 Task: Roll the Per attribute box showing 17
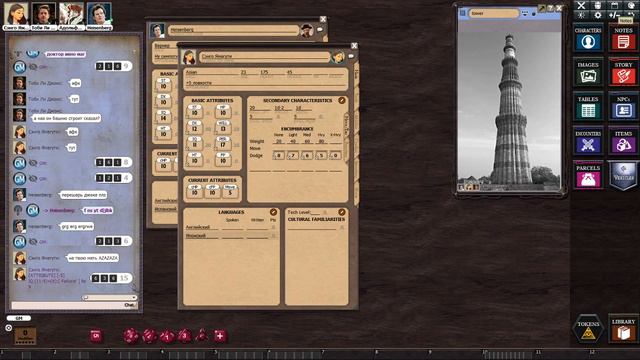coord(223,144)
